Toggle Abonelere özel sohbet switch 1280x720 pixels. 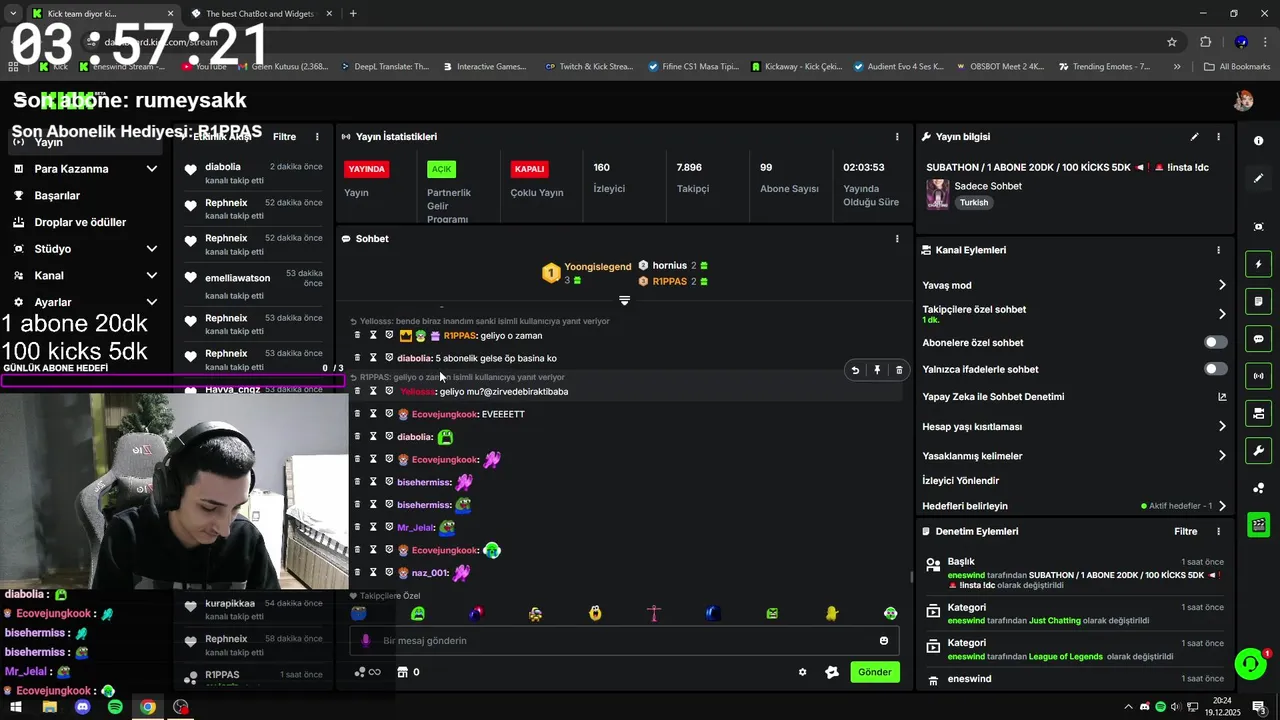[1215, 342]
